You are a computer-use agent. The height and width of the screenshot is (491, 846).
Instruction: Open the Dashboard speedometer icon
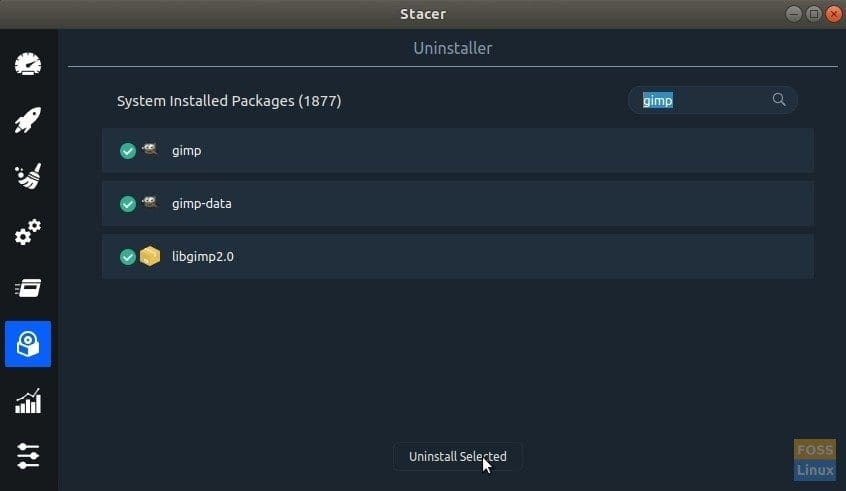(28, 64)
